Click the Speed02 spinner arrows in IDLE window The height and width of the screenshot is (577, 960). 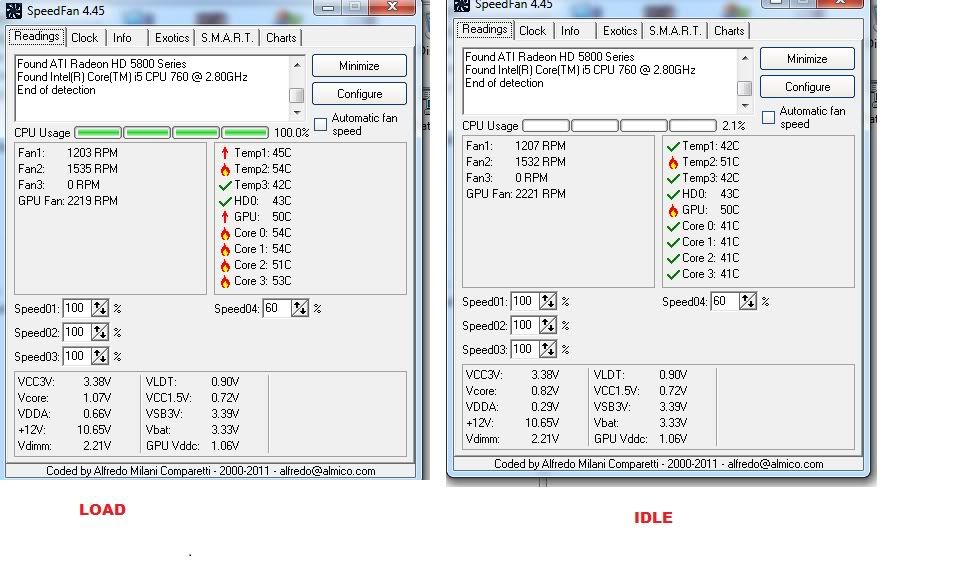(548, 325)
